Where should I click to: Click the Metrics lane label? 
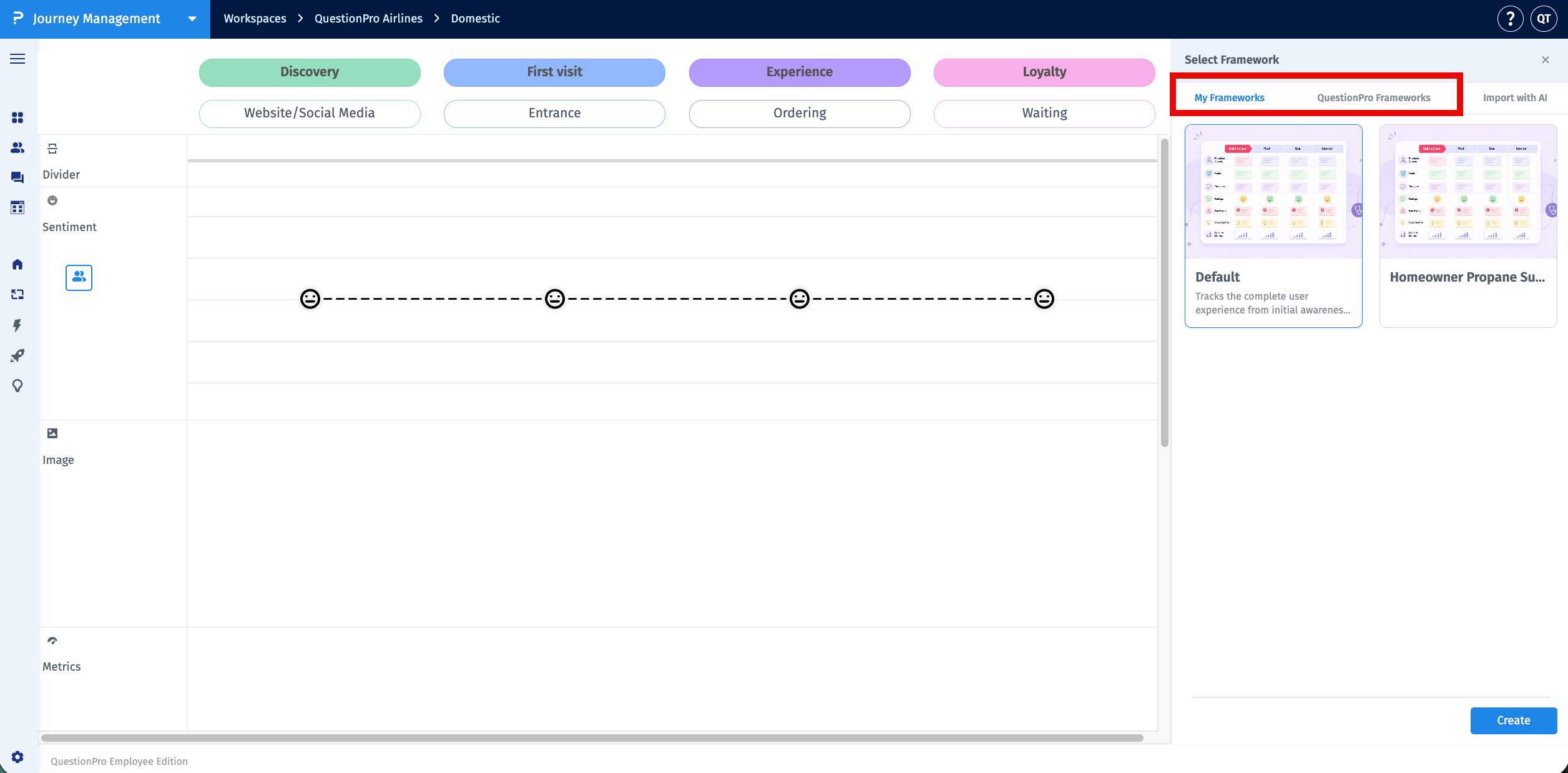point(61,667)
